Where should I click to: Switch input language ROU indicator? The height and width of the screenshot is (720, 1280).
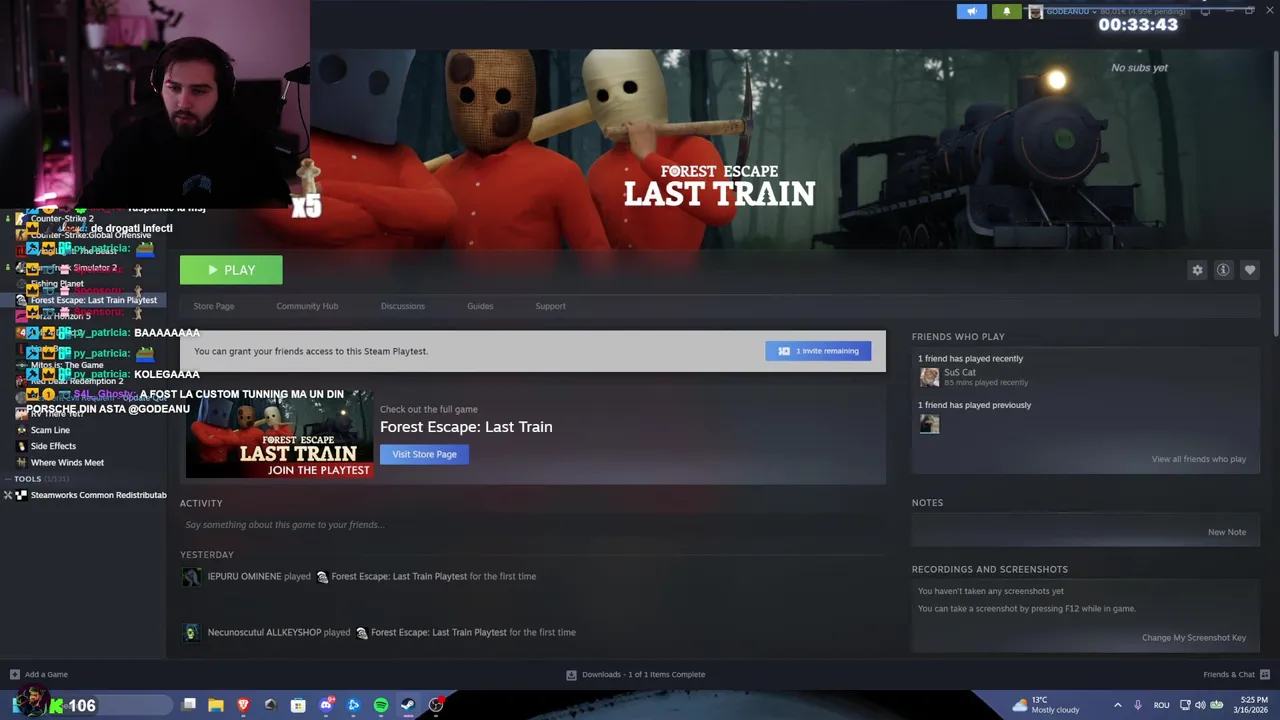(x=1161, y=705)
